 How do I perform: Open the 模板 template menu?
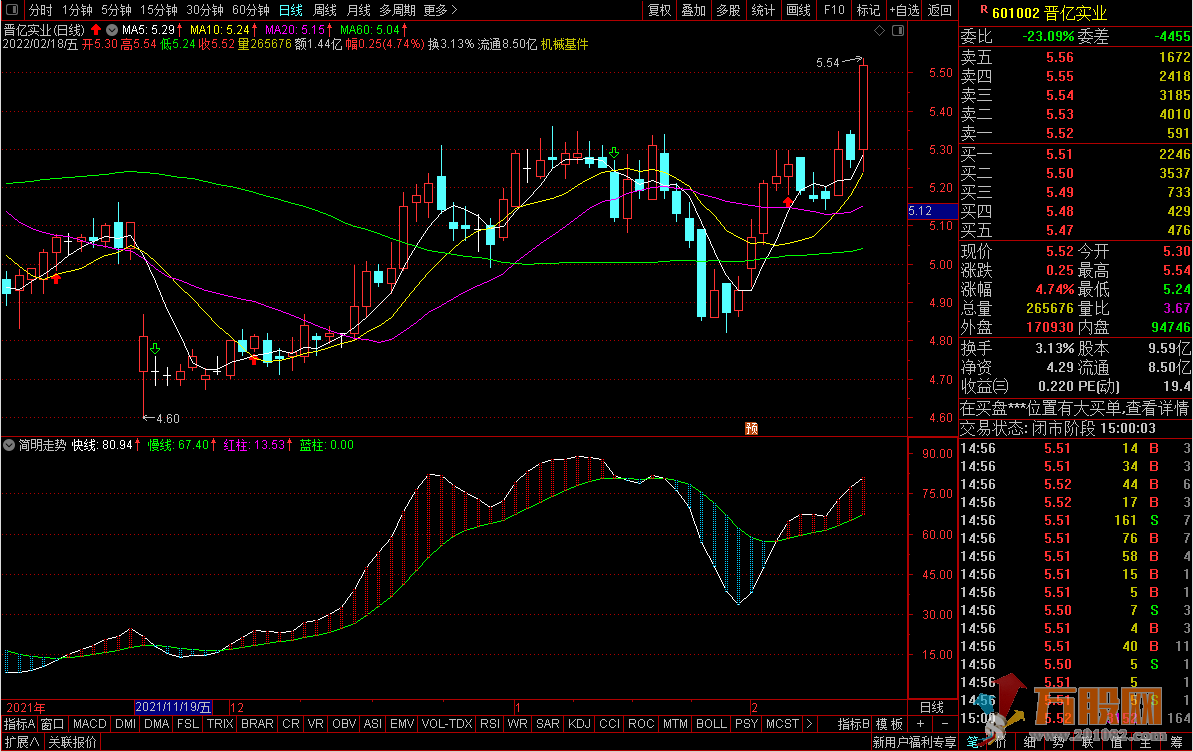(889, 724)
